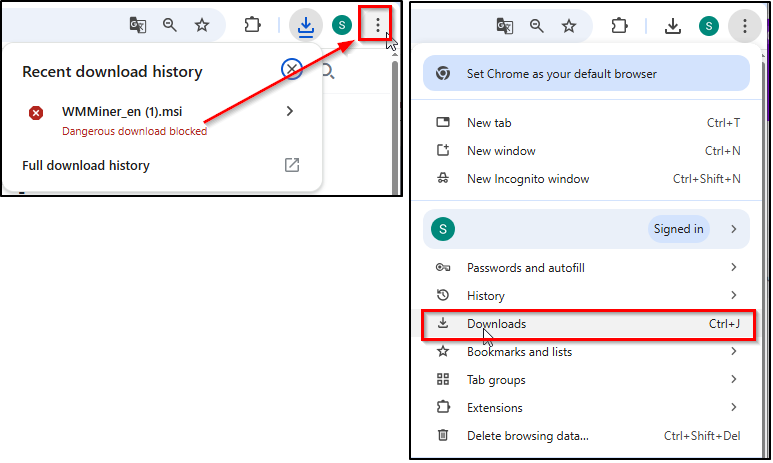Click the translate icon in the left window toolbar
This screenshot has width=773, height=463.
click(138, 25)
